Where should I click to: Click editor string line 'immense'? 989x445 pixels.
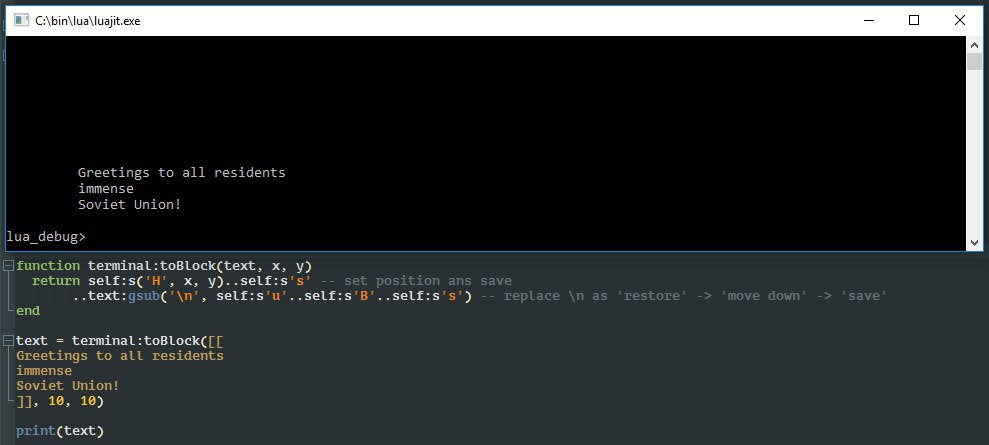point(44,371)
